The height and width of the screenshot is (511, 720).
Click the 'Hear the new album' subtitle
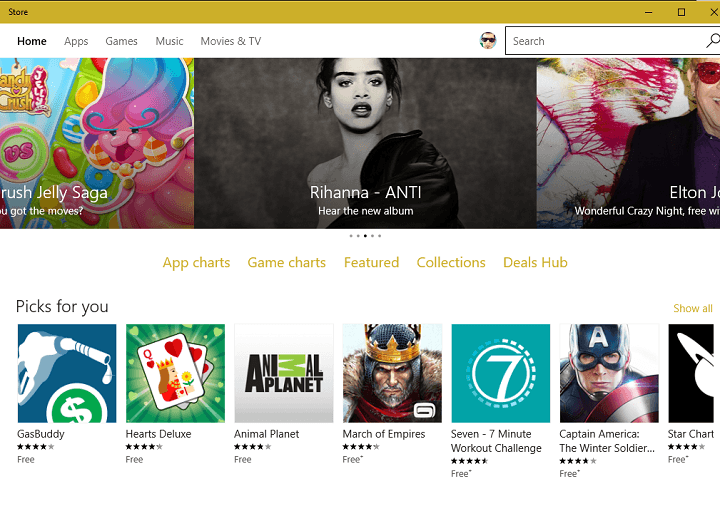click(x=366, y=211)
